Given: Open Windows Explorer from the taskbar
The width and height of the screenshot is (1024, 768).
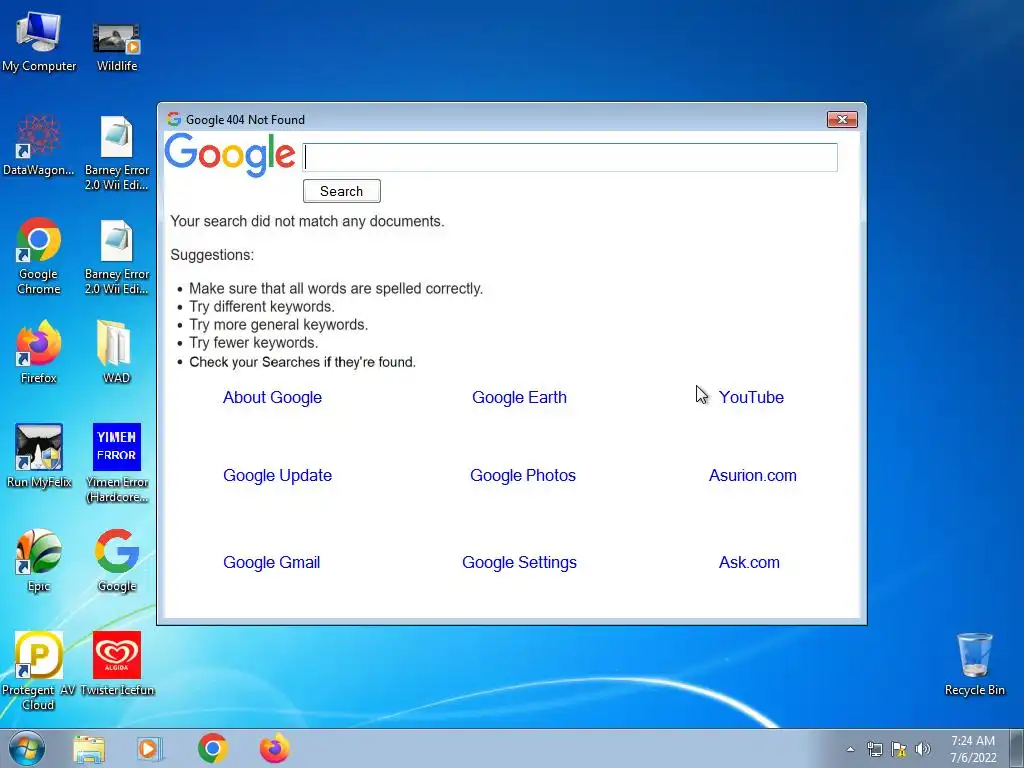Looking at the screenshot, I should point(89,749).
